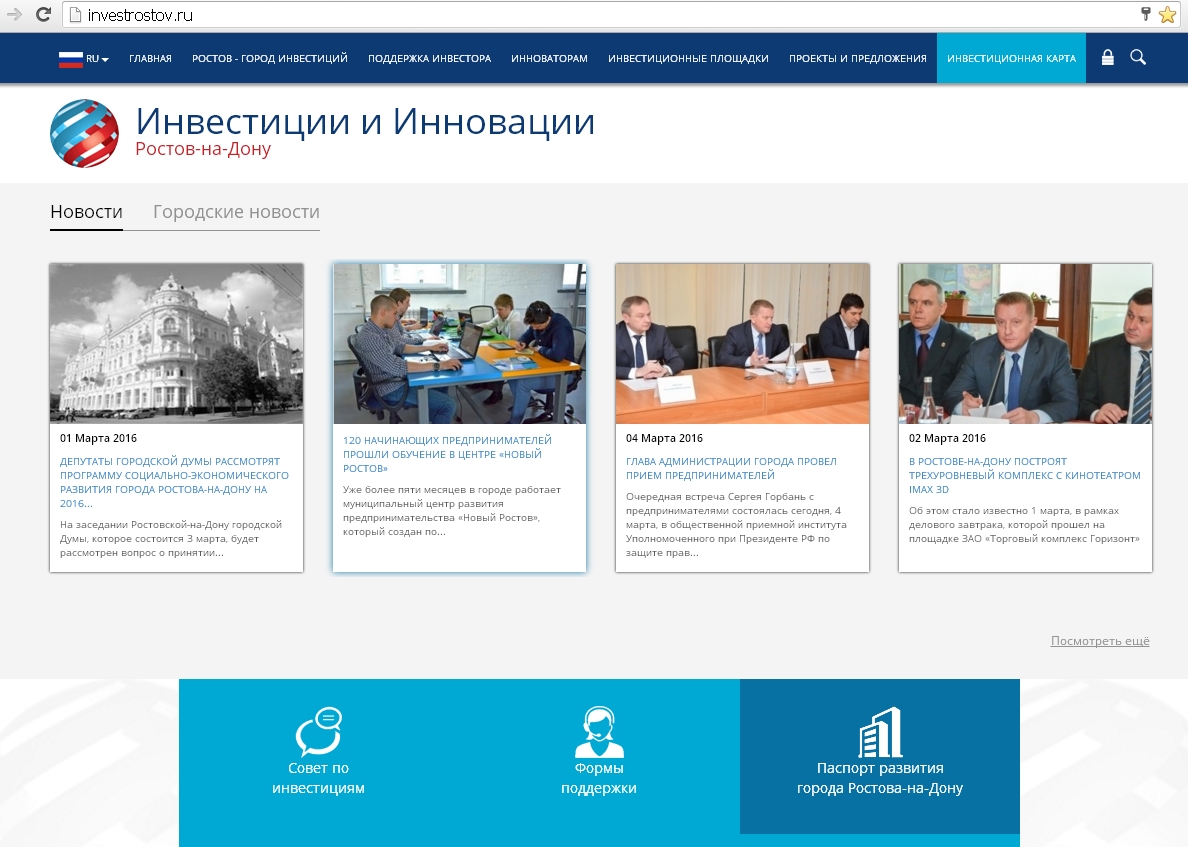The width and height of the screenshot is (1188, 847).
Task: Open ПРОЕКТЫ И ПРЕДЛОЖЕНИЯ menu item
Action: pyautogui.click(x=858, y=58)
